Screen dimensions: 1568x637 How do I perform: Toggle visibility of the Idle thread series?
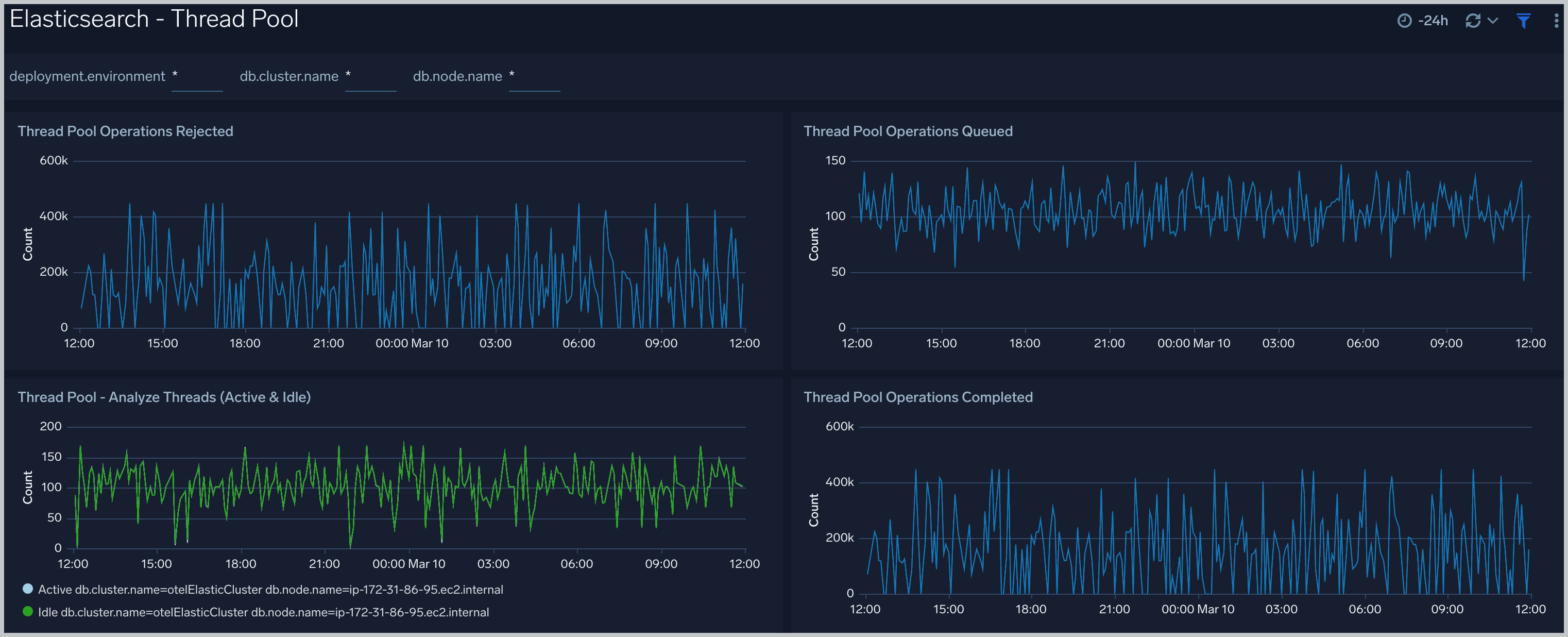pos(264,612)
